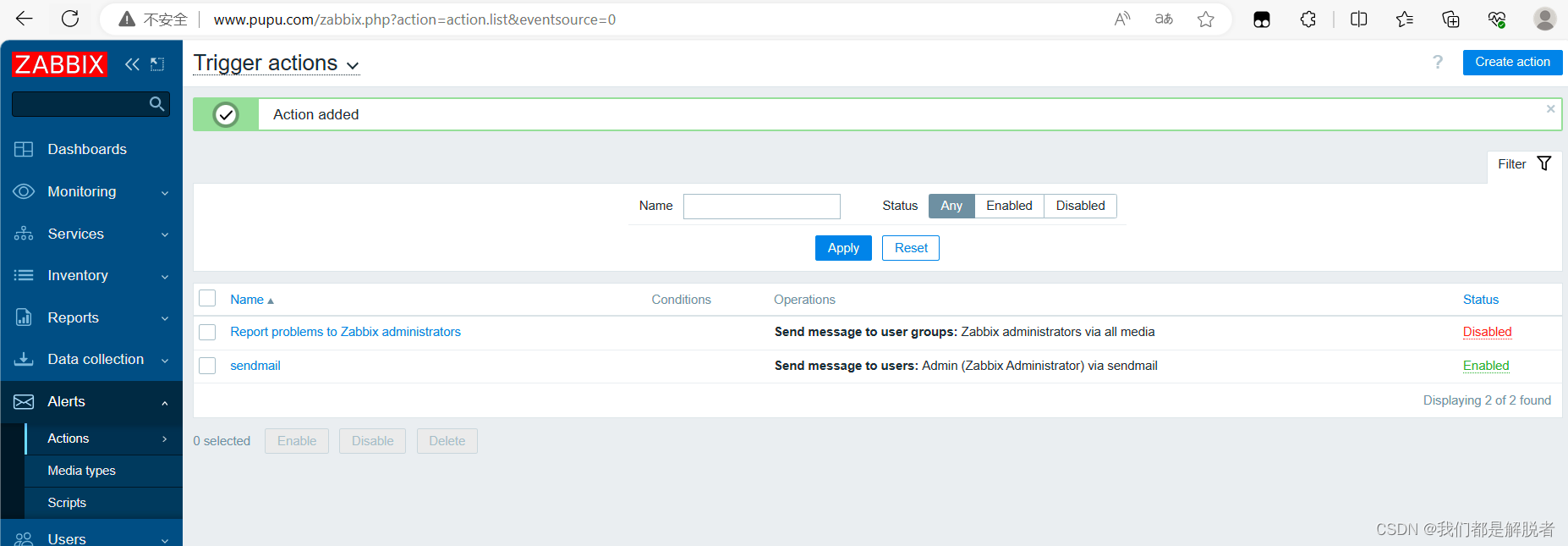Image resolution: width=1568 pixels, height=546 pixels.
Task: Click the browser essentials heart icon
Action: point(1497,19)
